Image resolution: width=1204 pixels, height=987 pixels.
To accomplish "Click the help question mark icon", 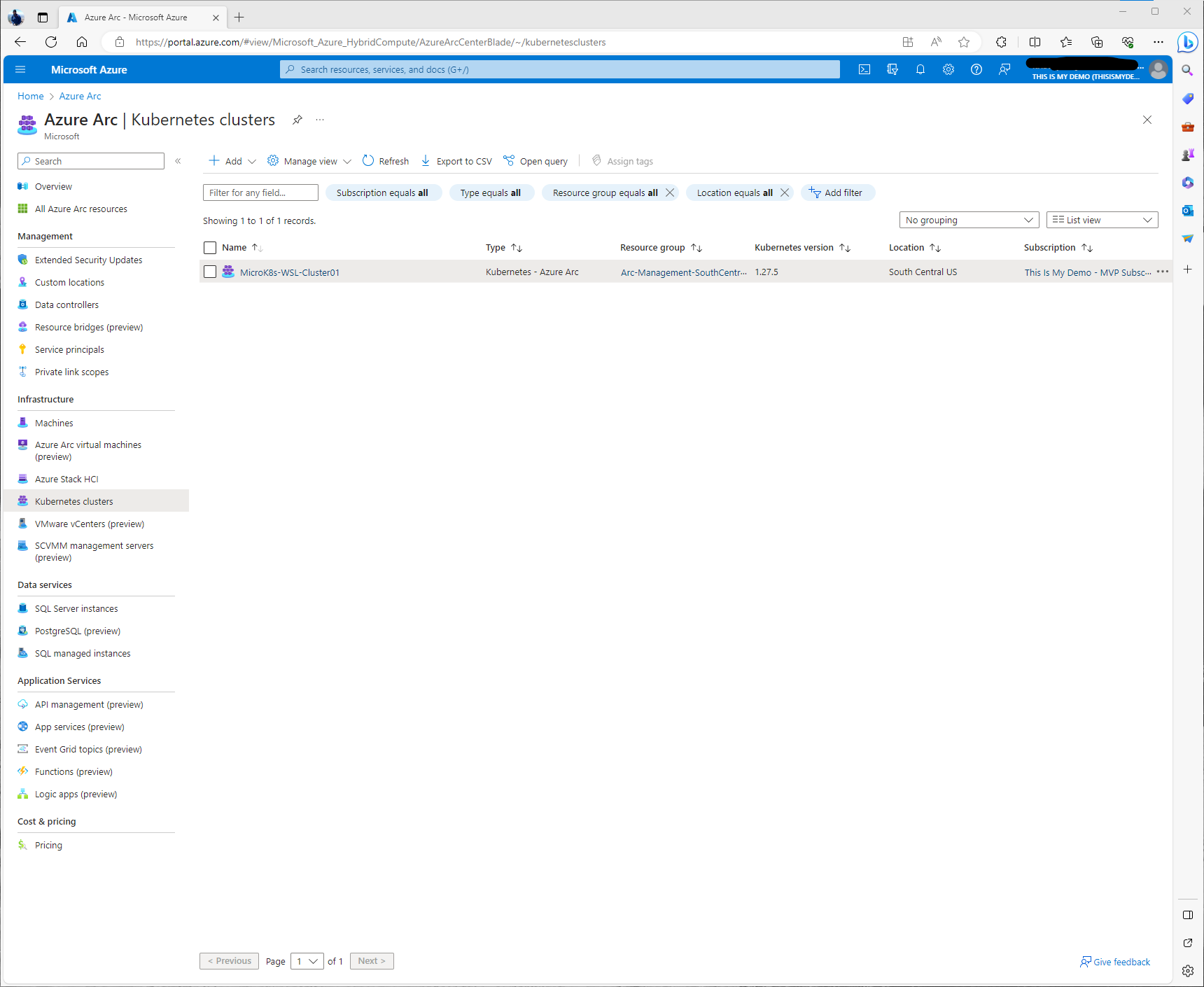I will click(976, 69).
